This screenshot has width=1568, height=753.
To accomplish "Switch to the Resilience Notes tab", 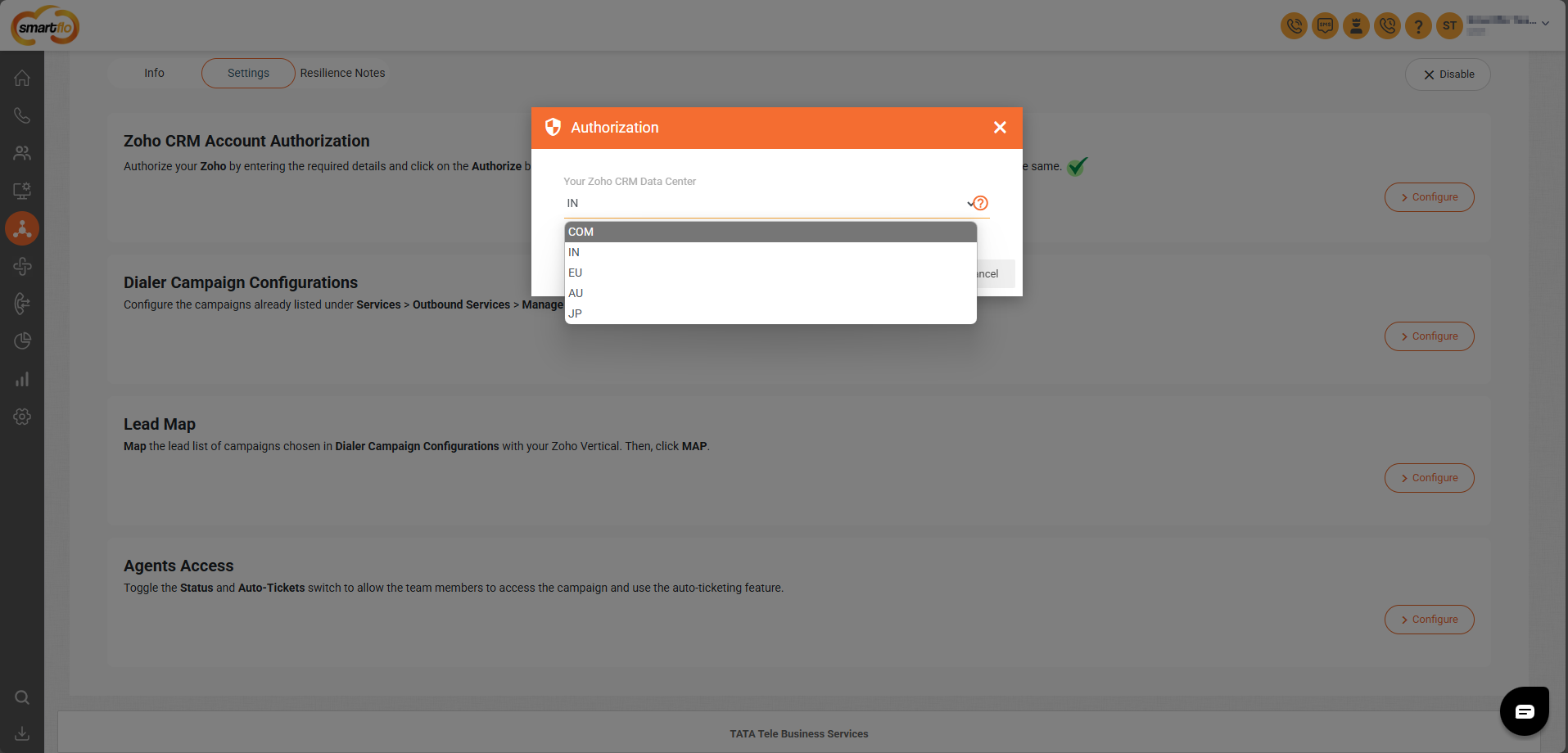I will 342,73.
